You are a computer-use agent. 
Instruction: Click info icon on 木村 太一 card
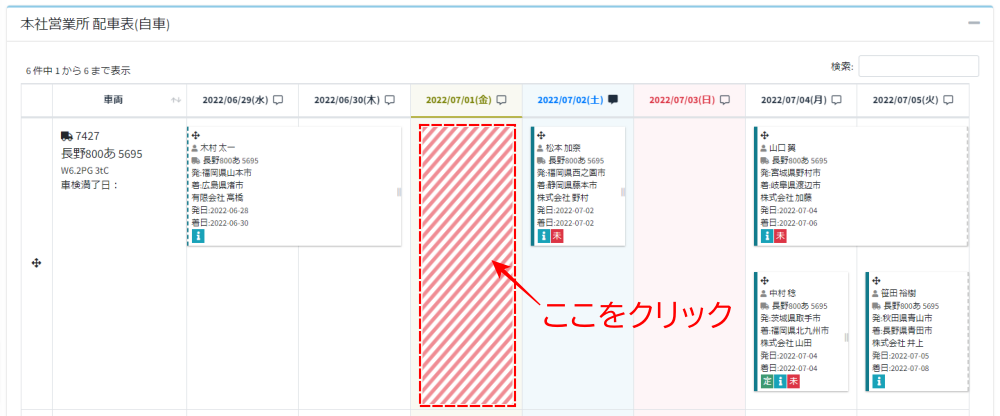pyautogui.click(x=198, y=237)
